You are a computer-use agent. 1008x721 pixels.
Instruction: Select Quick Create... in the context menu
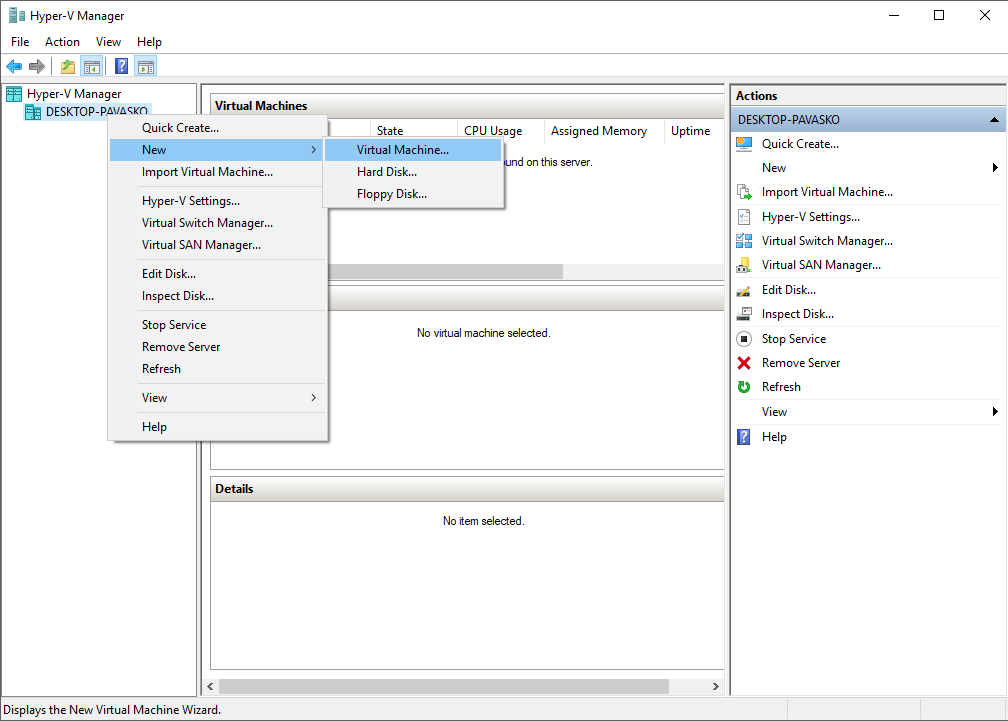[x=219, y=128]
